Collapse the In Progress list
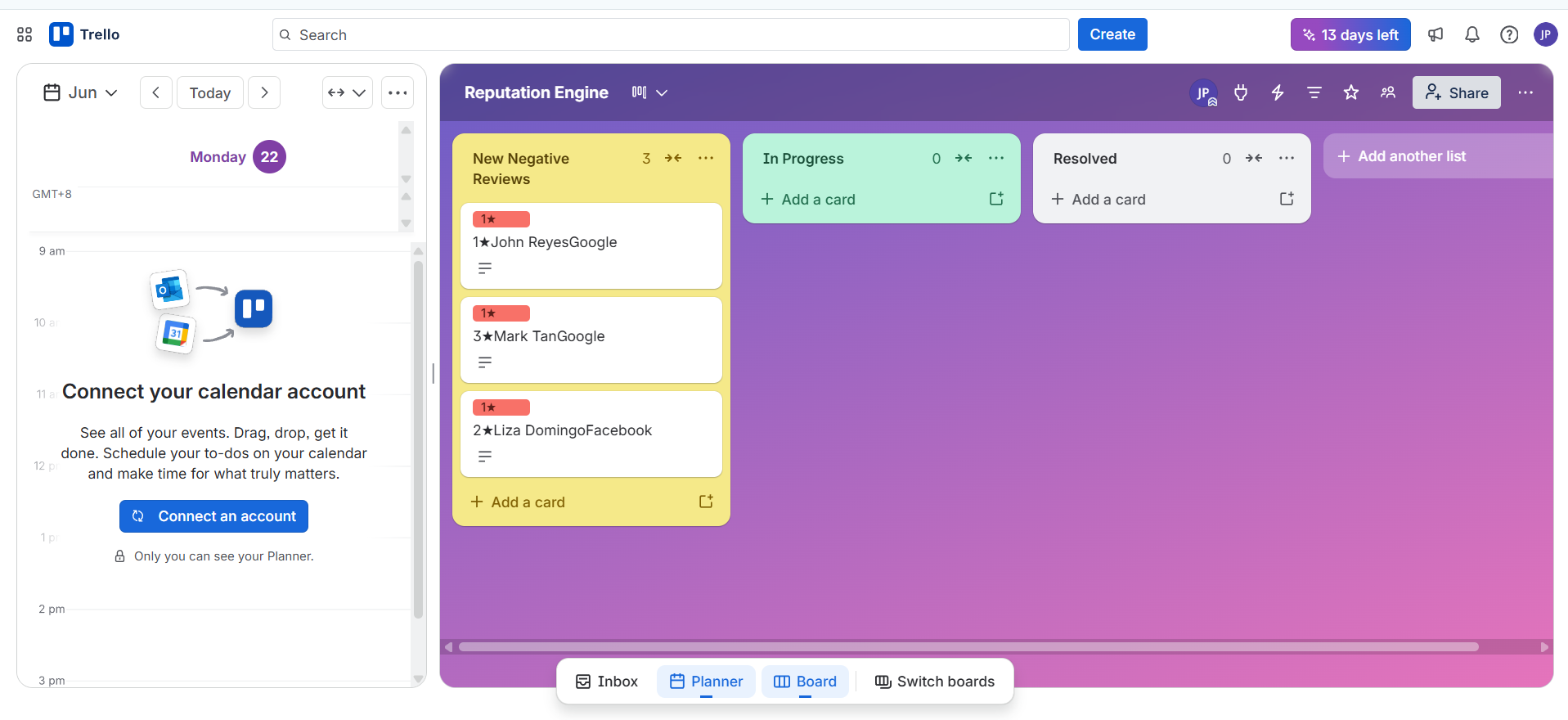1568x720 pixels. pyautogui.click(x=964, y=158)
